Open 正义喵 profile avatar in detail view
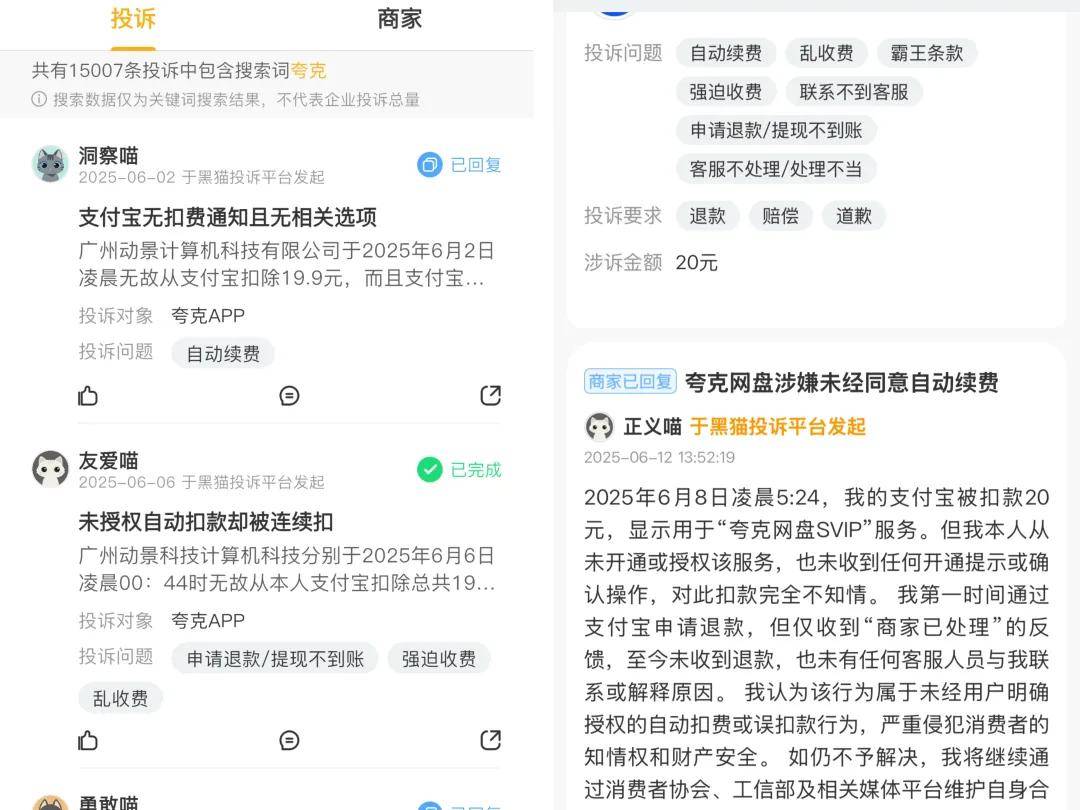Image resolution: width=1080 pixels, height=810 pixels. tap(599, 427)
